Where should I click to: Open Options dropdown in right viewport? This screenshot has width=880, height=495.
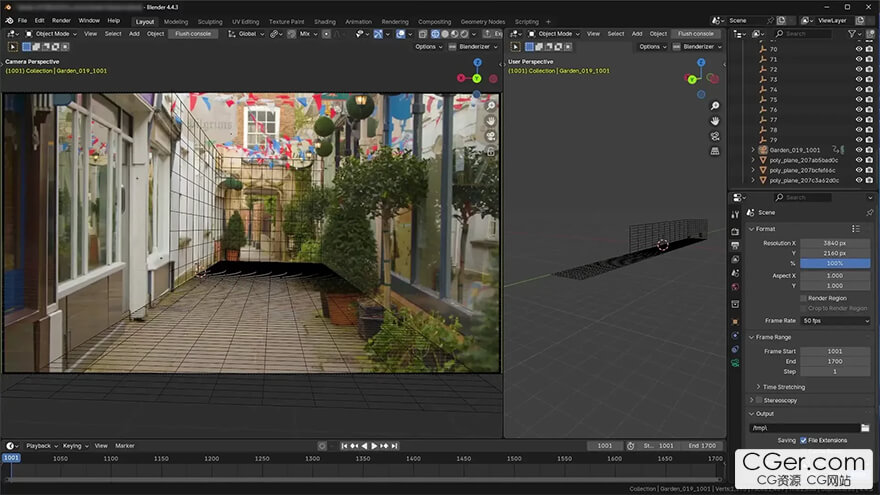pyautogui.click(x=653, y=47)
